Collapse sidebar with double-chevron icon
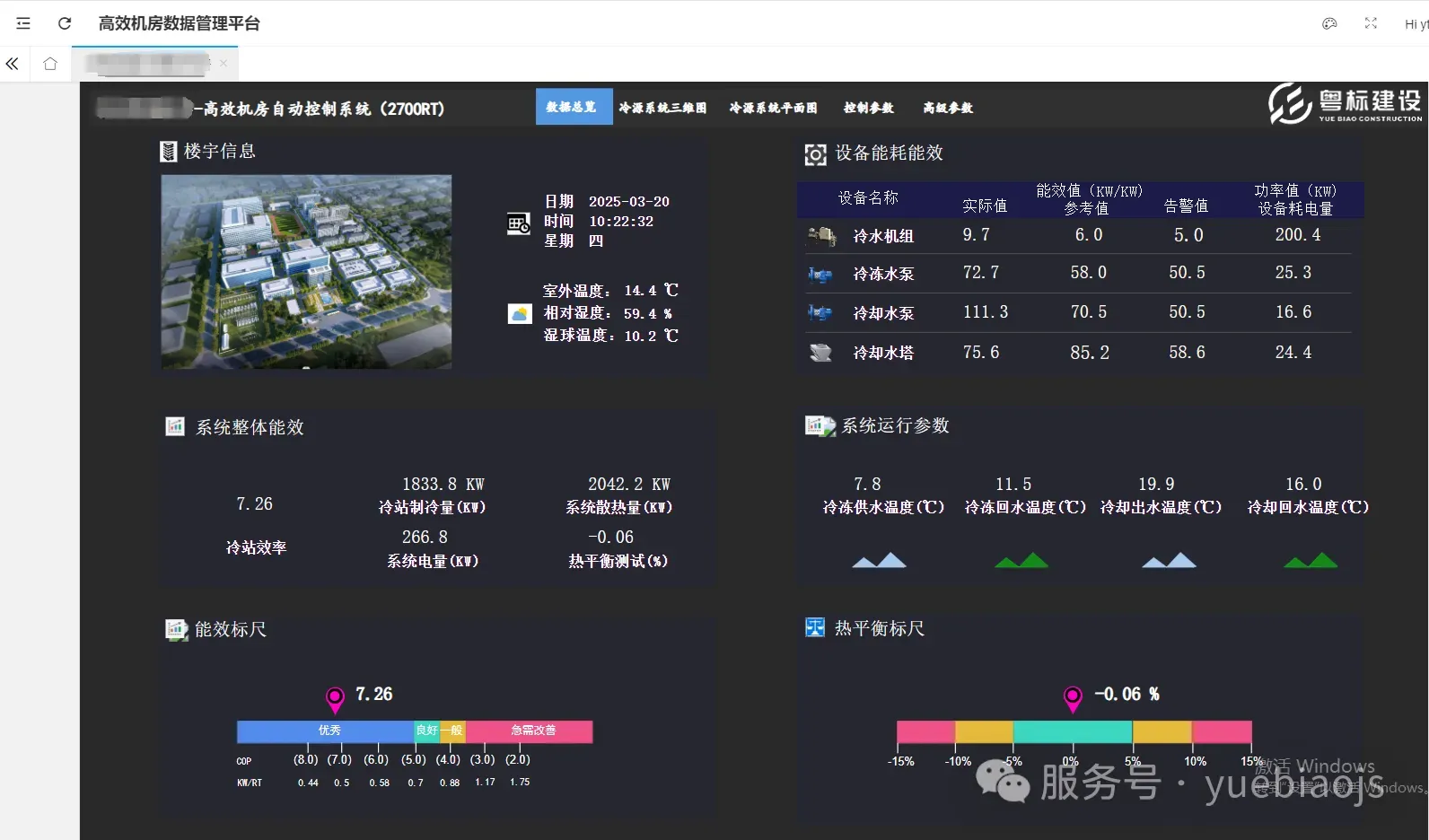Screen dimensions: 1429x840 click(13, 64)
